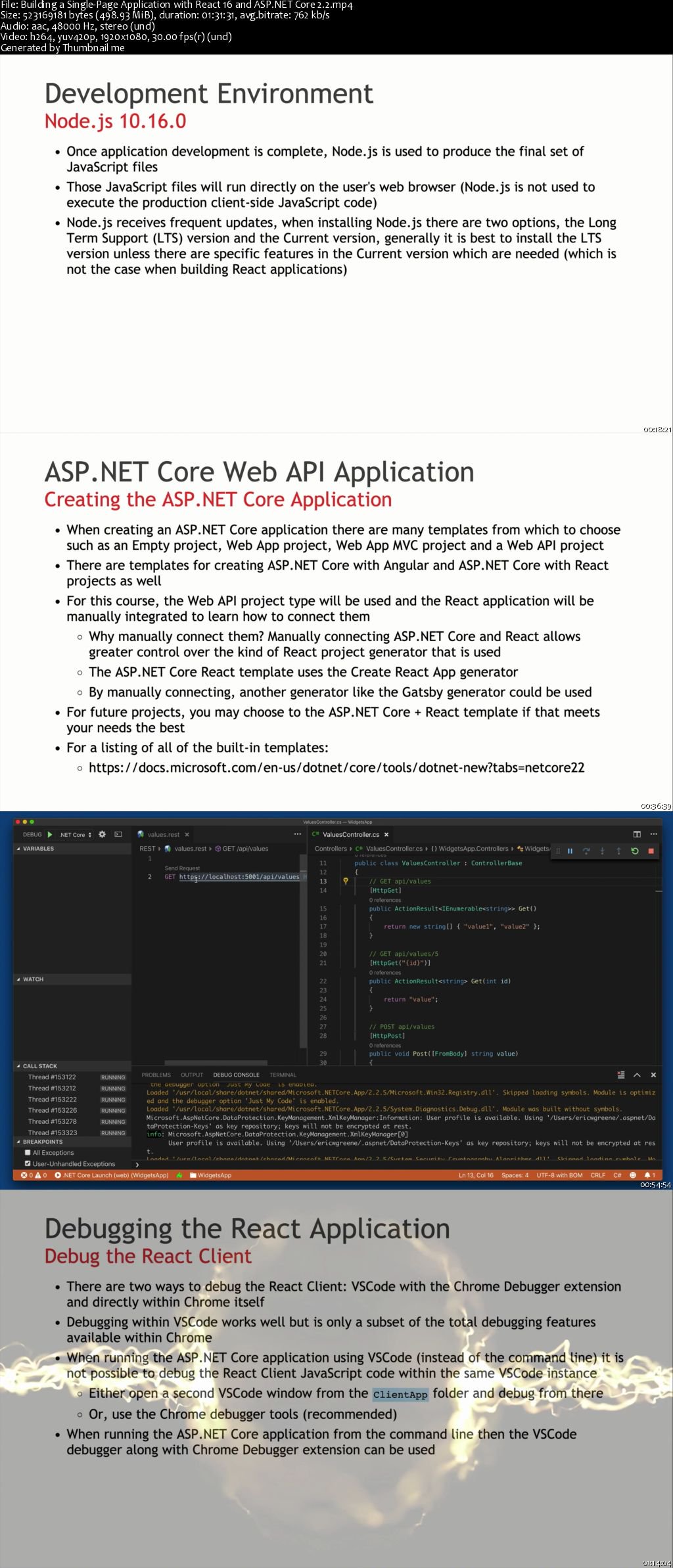This screenshot has width=673, height=1568.
Task: Click the feedback smiley in status bar
Action: pos(633,1175)
